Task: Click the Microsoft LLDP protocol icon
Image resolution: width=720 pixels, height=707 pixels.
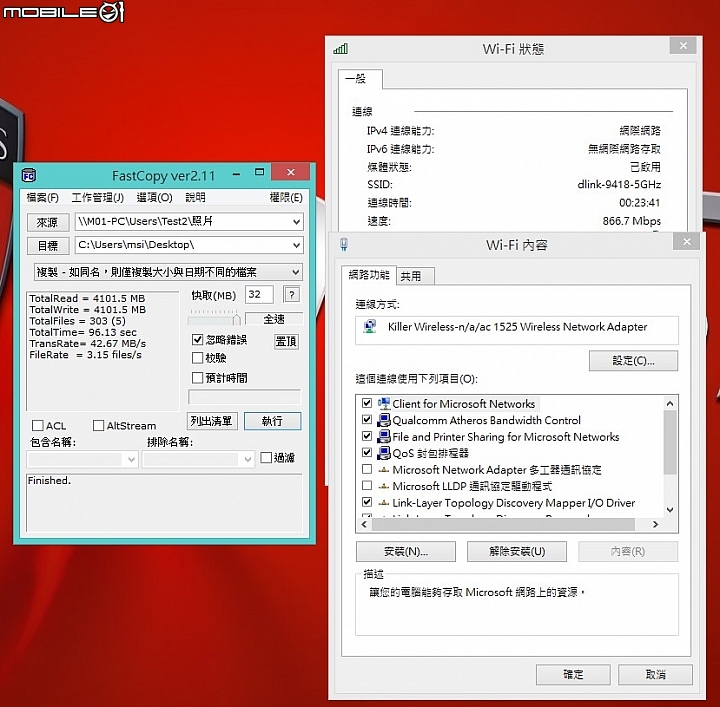Action: [383, 487]
